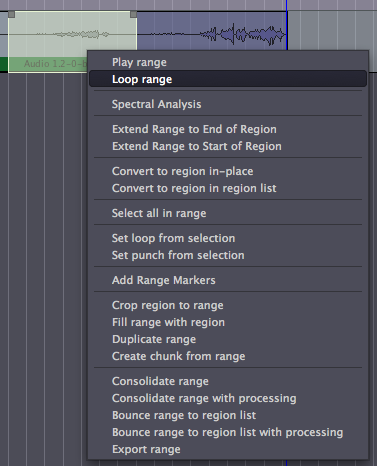Click the blue playhead line at the region end

click(x=287, y=25)
